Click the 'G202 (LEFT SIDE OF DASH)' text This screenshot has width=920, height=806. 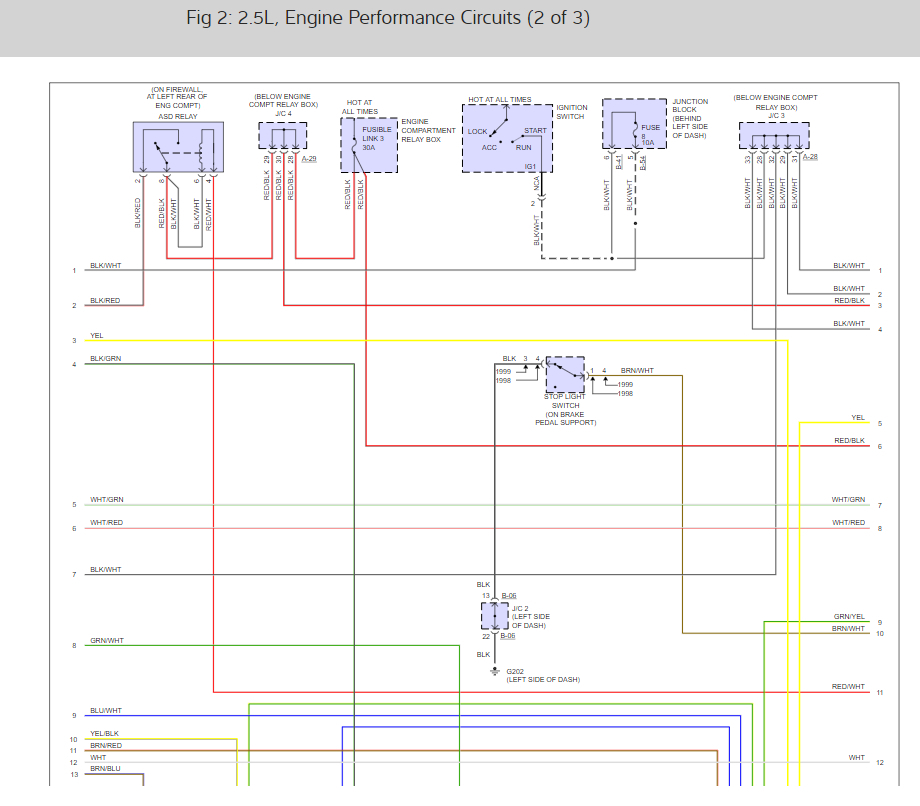coord(543,676)
